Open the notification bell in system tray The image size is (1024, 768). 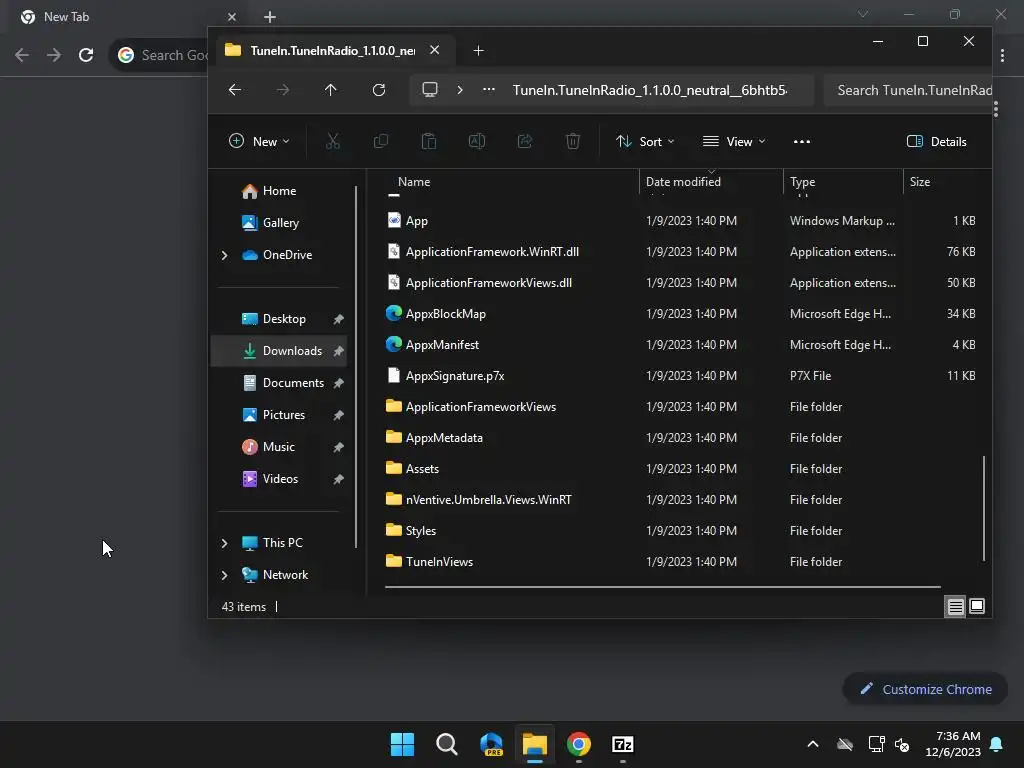[997, 744]
